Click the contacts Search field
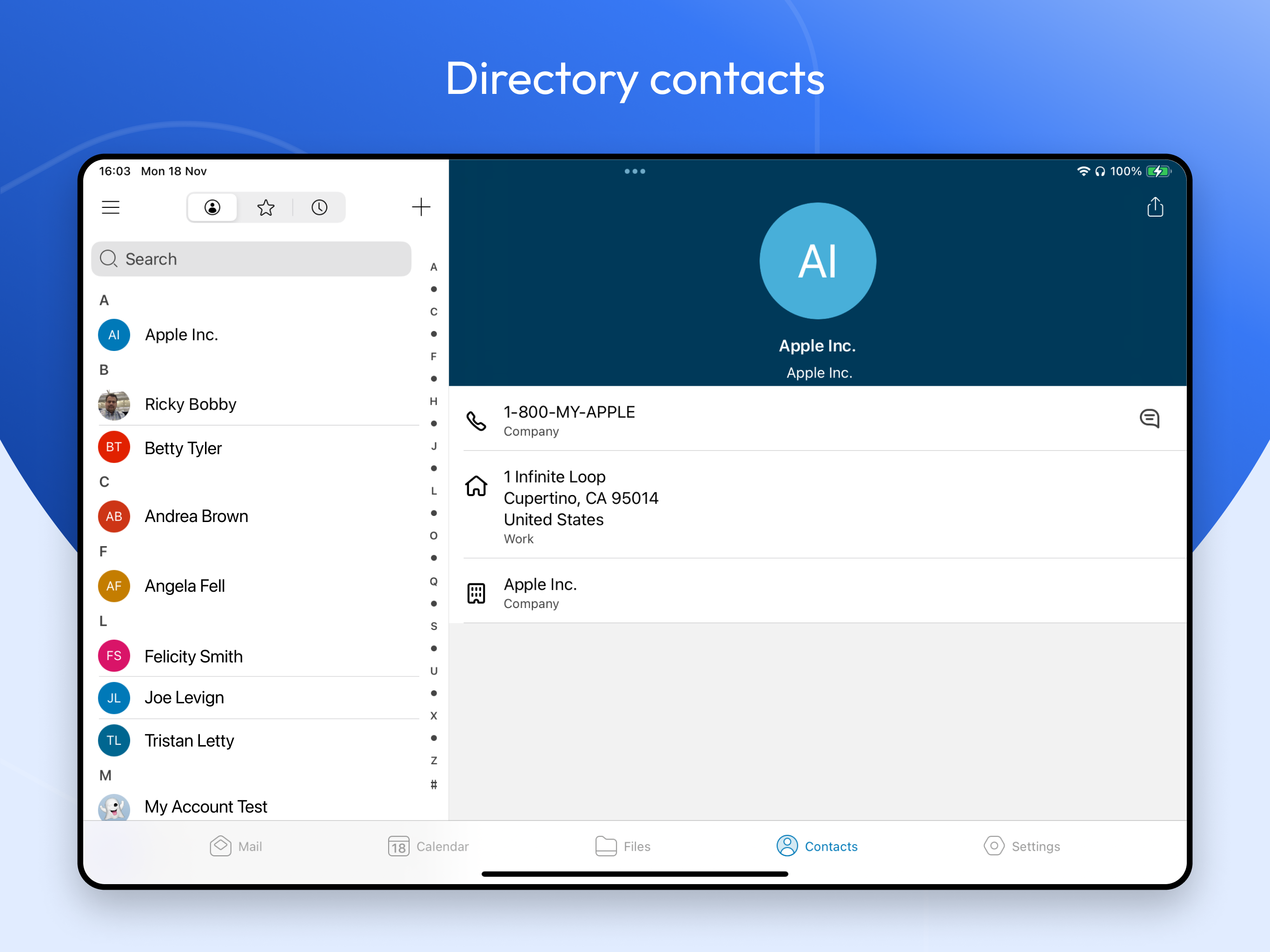Screen dimensions: 1270x952 (251, 259)
